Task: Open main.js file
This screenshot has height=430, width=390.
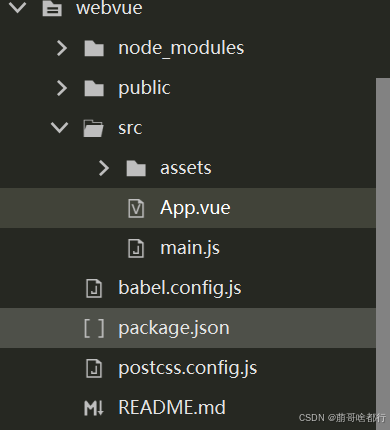Action: (x=190, y=249)
